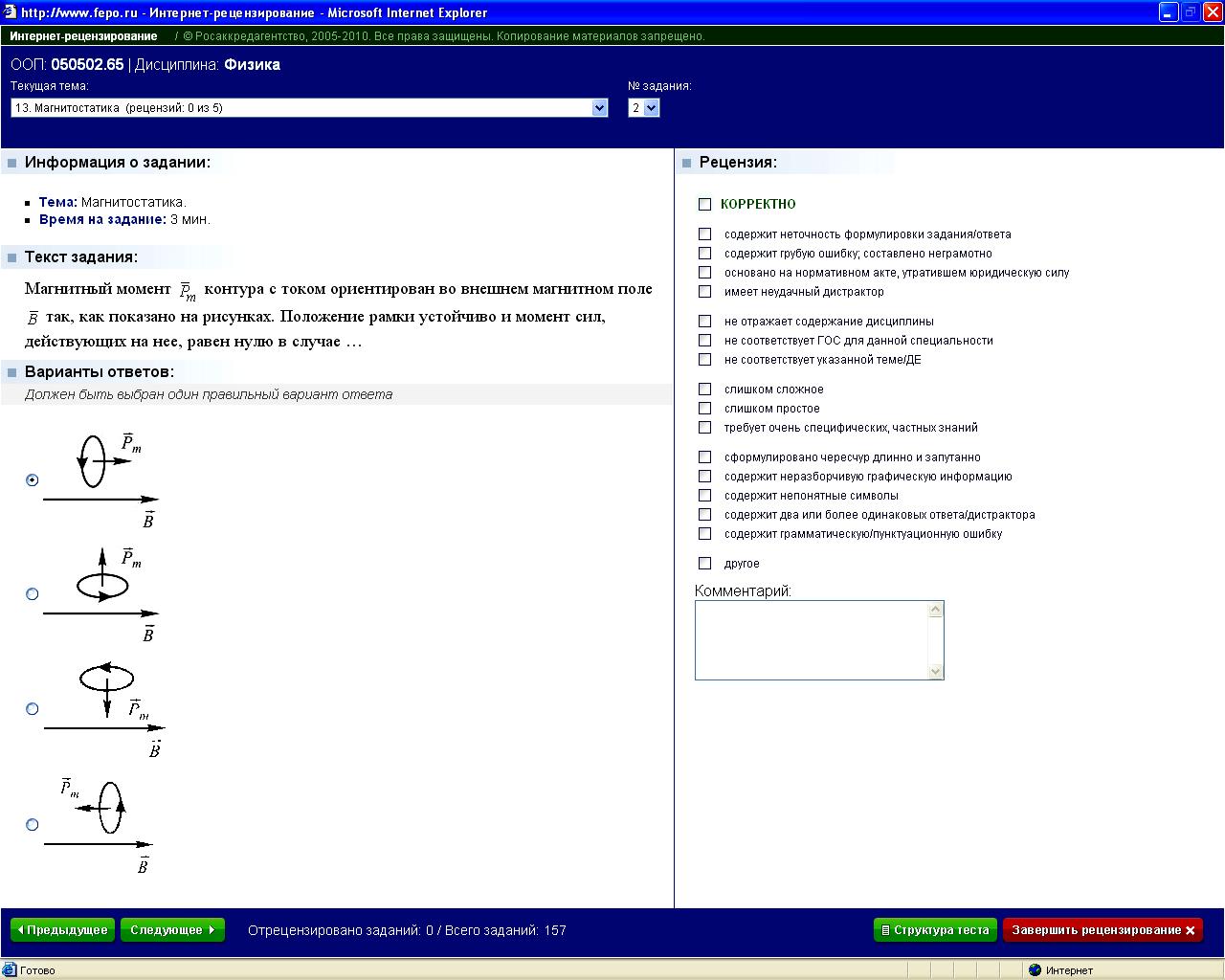Select fourth answer with leftward Pm vector
Image resolution: width=1225 pixels, height=980 pixels.
[33, 824]
